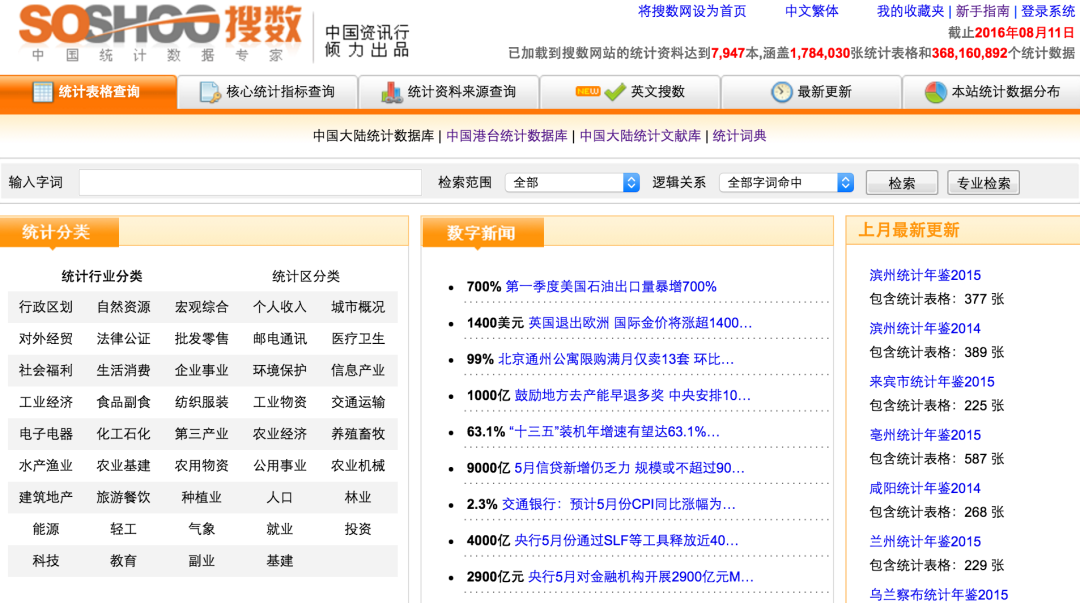This screenshot has width=1080, height=603.
Task: Click the bar chart icon beside 统计资料来源查询
Action: coord(391,92)
